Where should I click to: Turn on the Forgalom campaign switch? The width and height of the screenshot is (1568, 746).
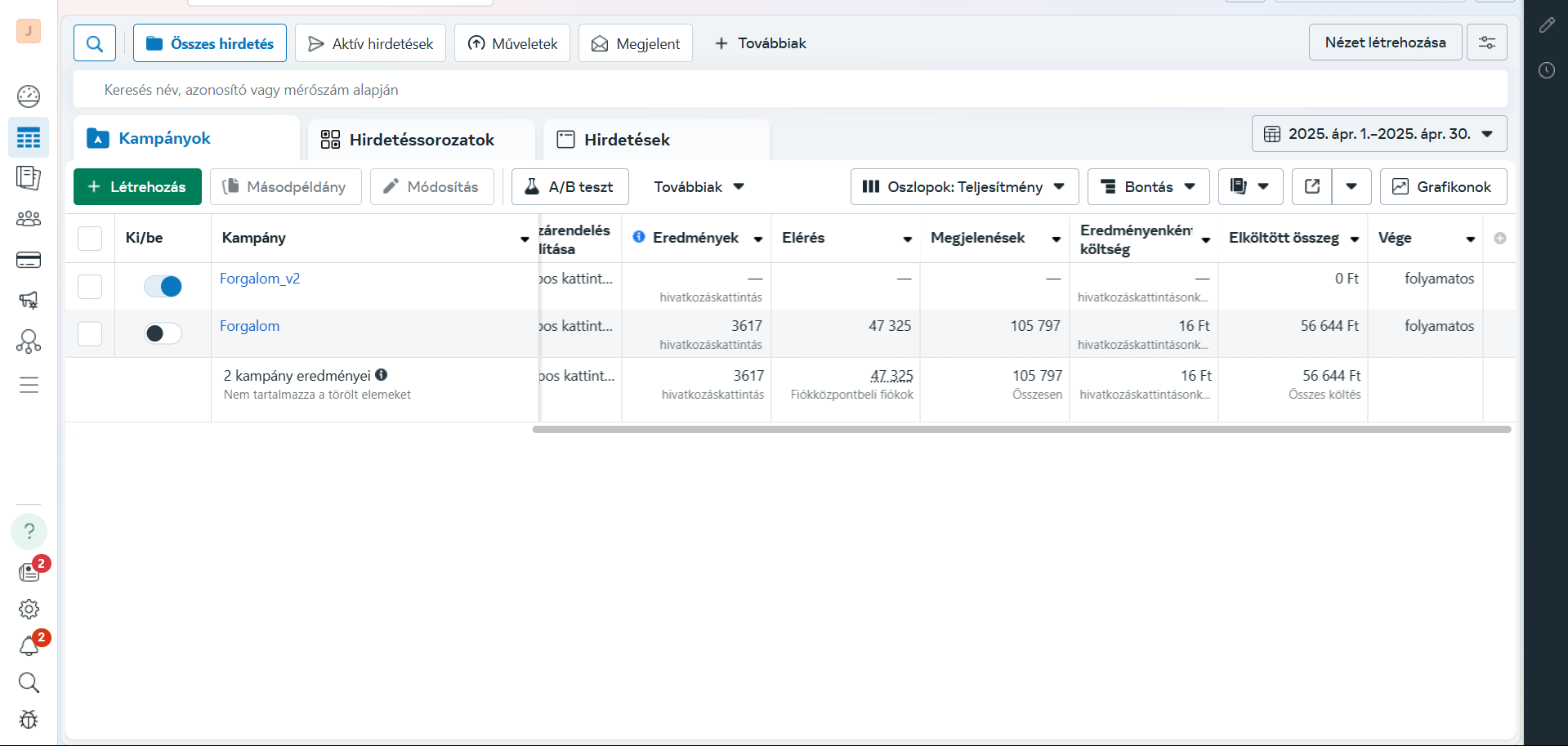coord(163,333)
